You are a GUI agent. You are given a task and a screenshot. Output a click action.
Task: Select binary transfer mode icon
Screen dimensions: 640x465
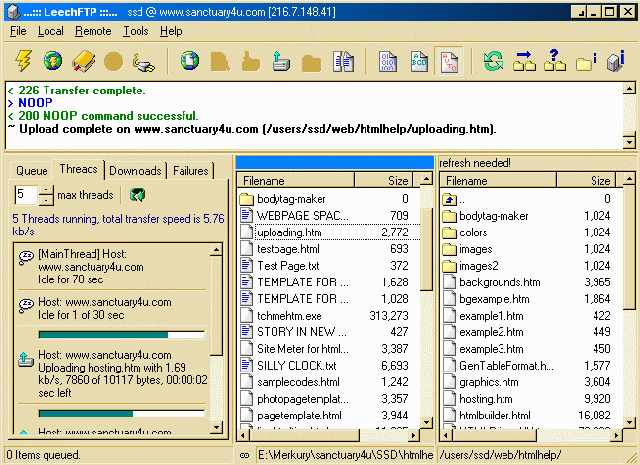388,62
